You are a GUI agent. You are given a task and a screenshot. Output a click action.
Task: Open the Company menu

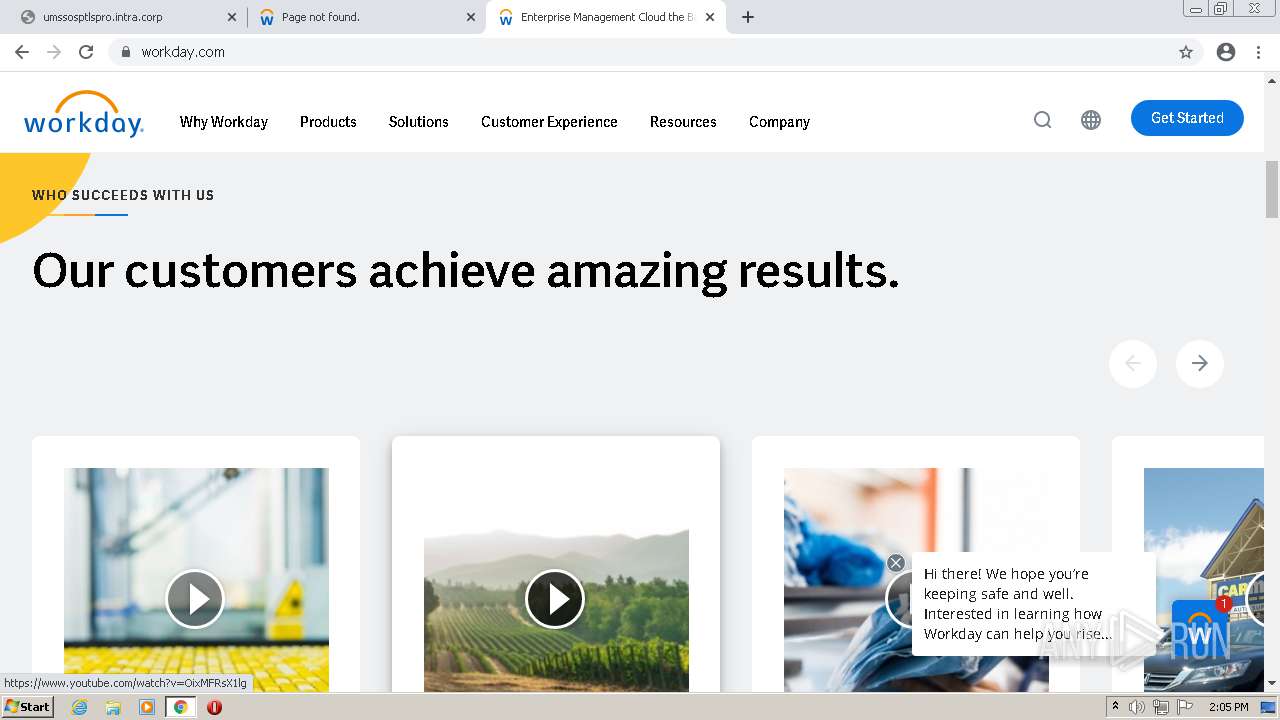point(779,122)
